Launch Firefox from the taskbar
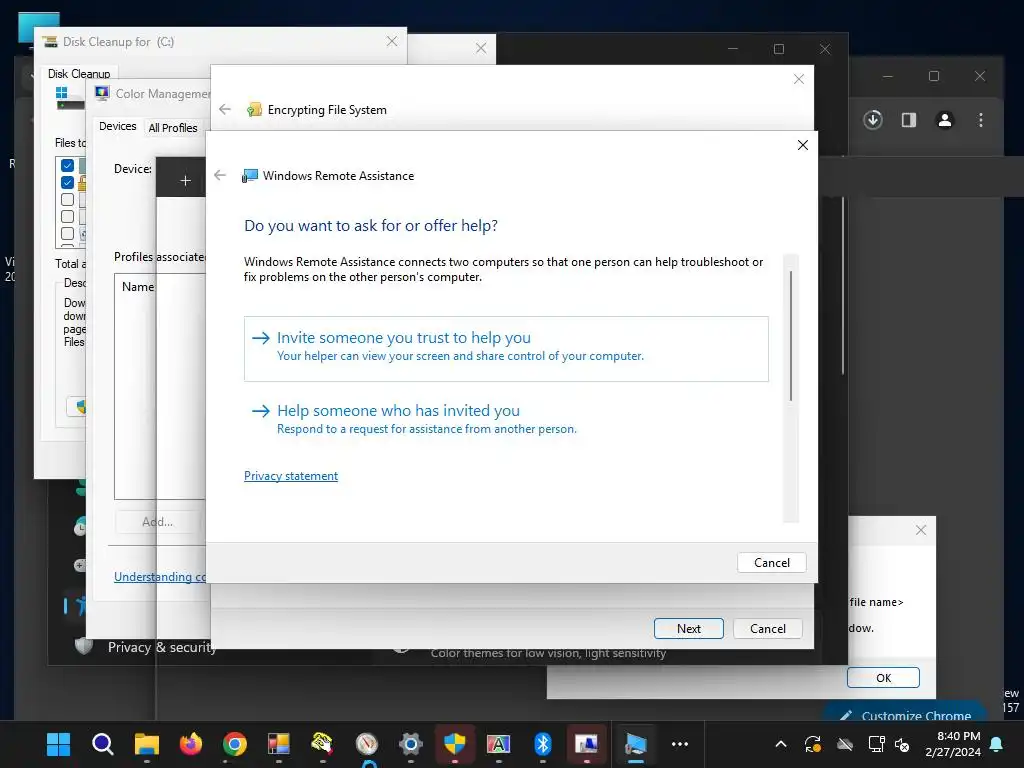1024x768 pixels. 191,743
